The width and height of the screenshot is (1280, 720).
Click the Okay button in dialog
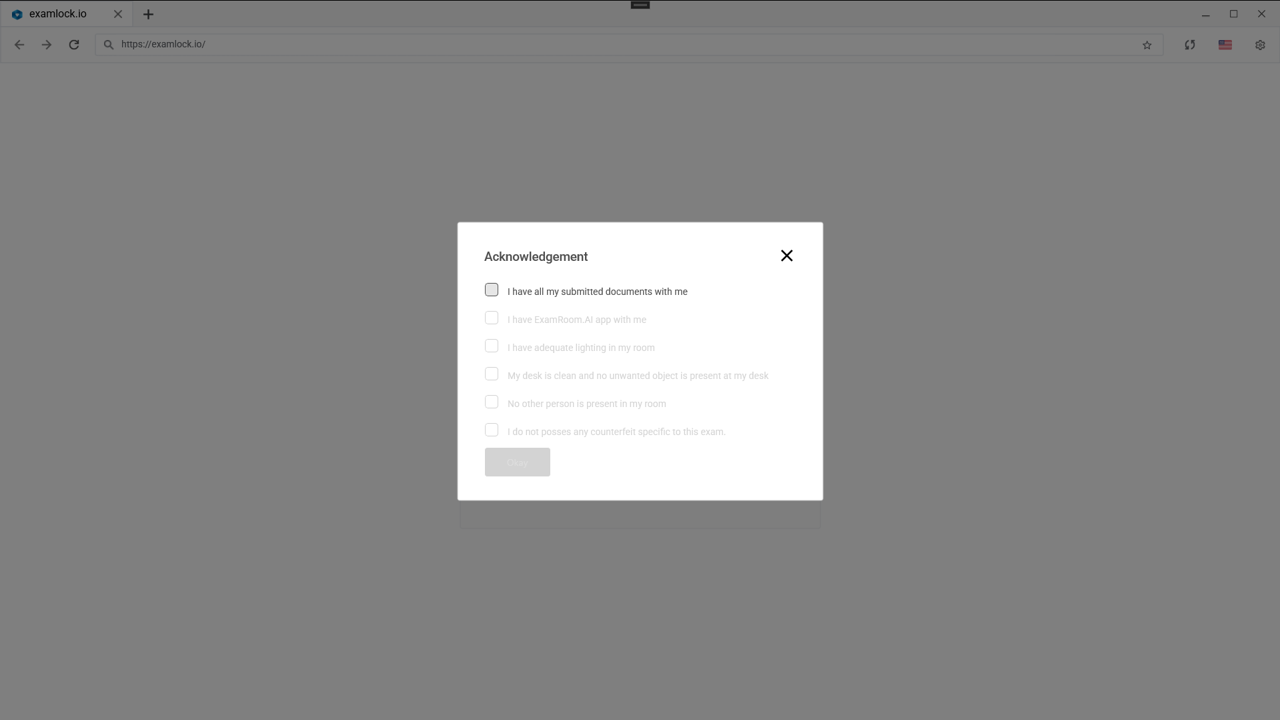[x=517, y=462]
